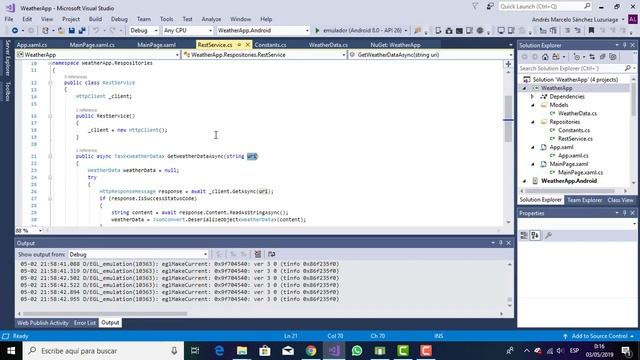The height and width of the screenshot is (360, 640).
Task: Toggle auto hide pin on Properties panel
Action: point(624,213)
